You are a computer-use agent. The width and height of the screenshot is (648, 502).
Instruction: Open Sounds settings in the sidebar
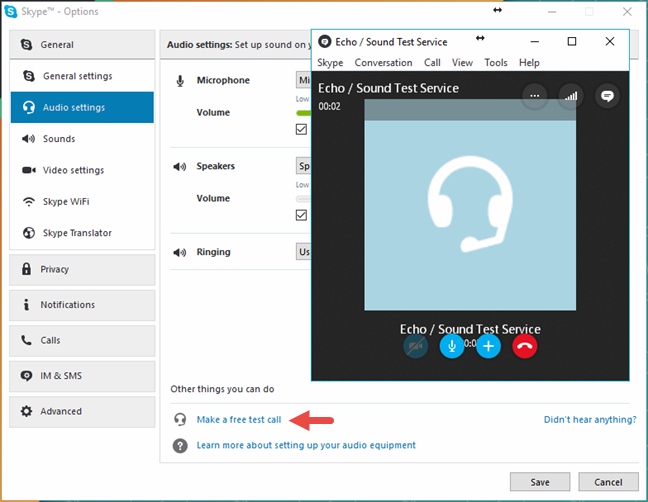[x=82, y=139]
